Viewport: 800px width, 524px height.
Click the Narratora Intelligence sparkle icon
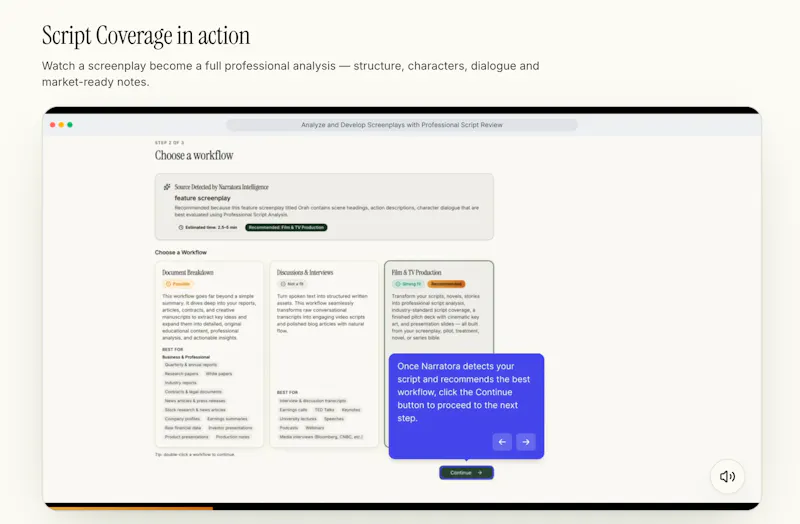point(167,187)
